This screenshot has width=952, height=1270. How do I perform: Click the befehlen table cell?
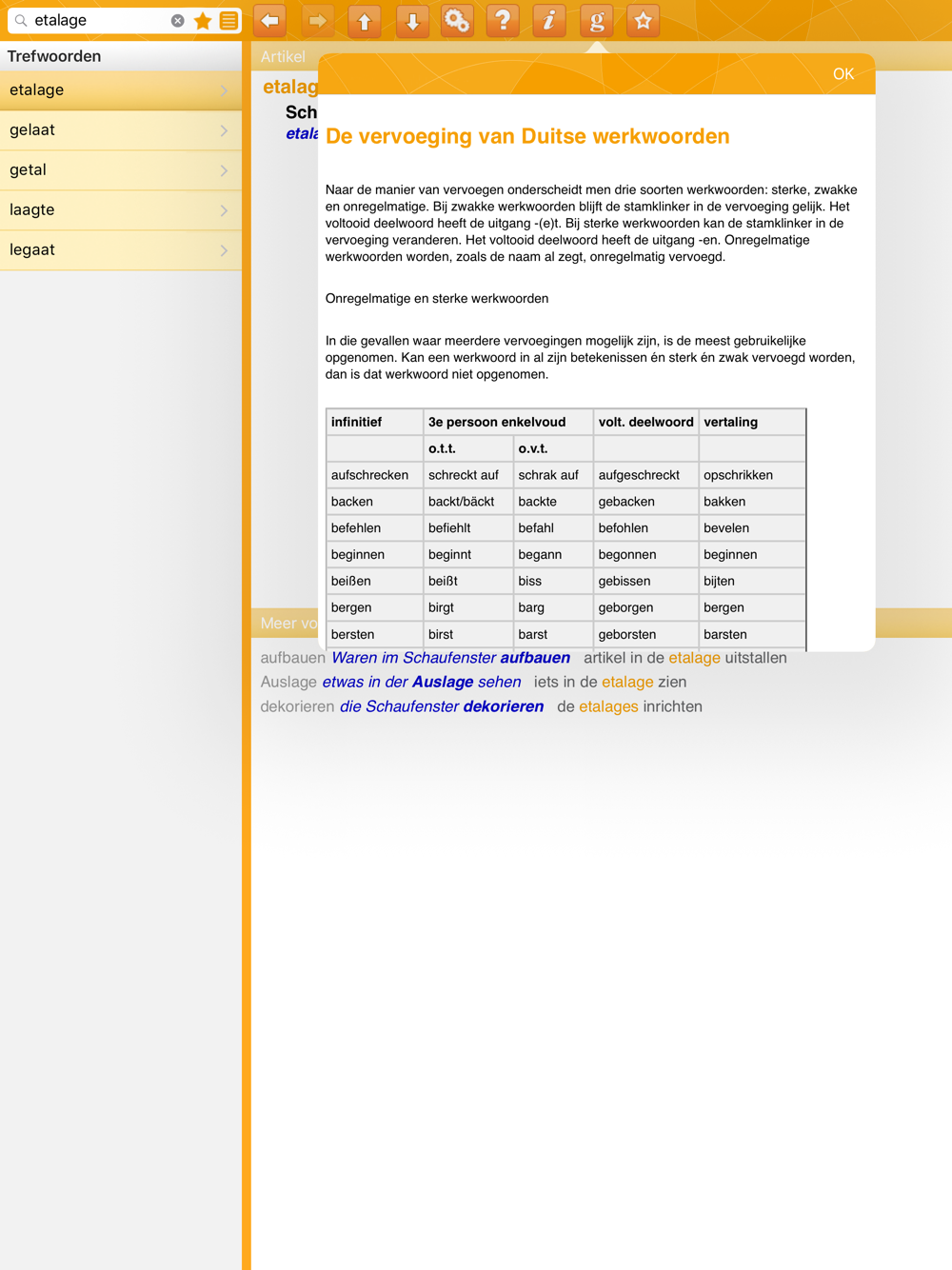click(375, 528)
